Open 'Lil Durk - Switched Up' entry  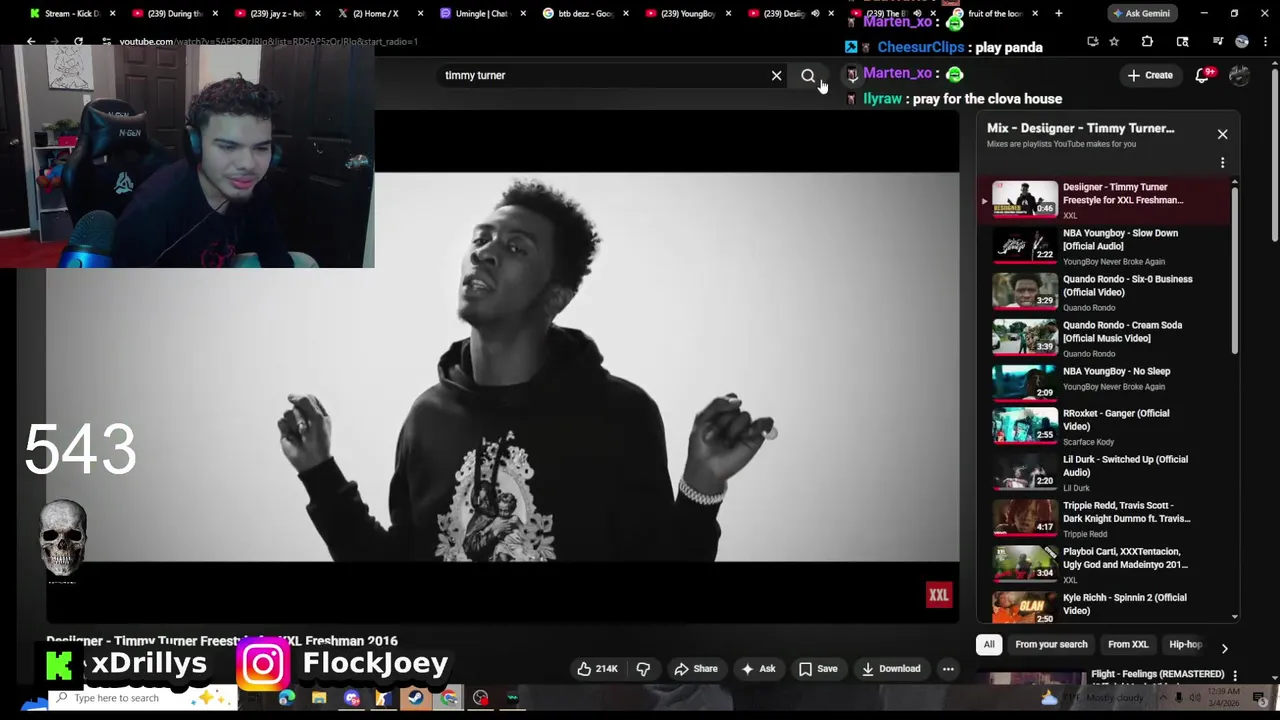point(1108,472)
